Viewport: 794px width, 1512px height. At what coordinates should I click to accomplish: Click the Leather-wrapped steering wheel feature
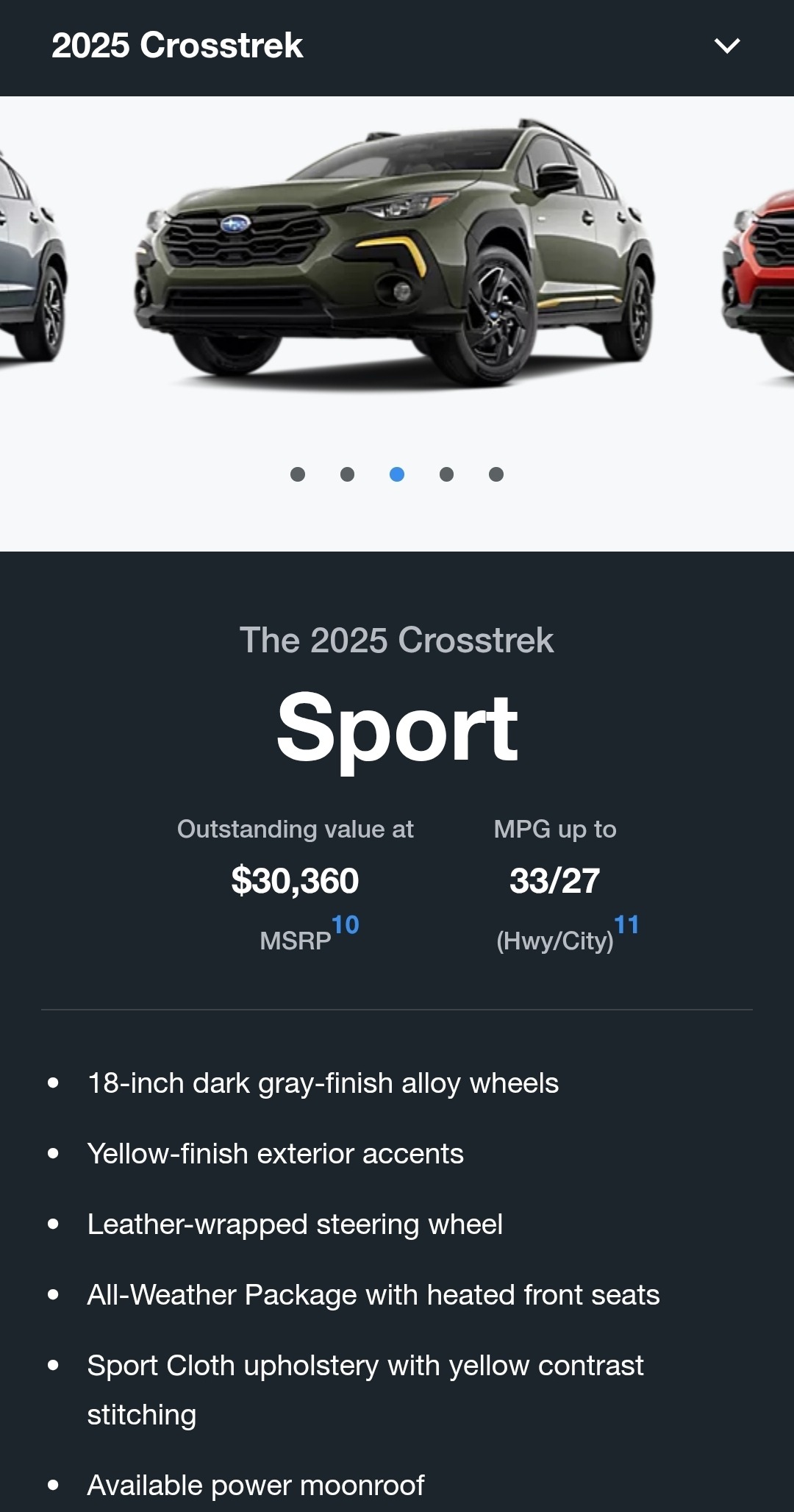tap(295, 1224)
